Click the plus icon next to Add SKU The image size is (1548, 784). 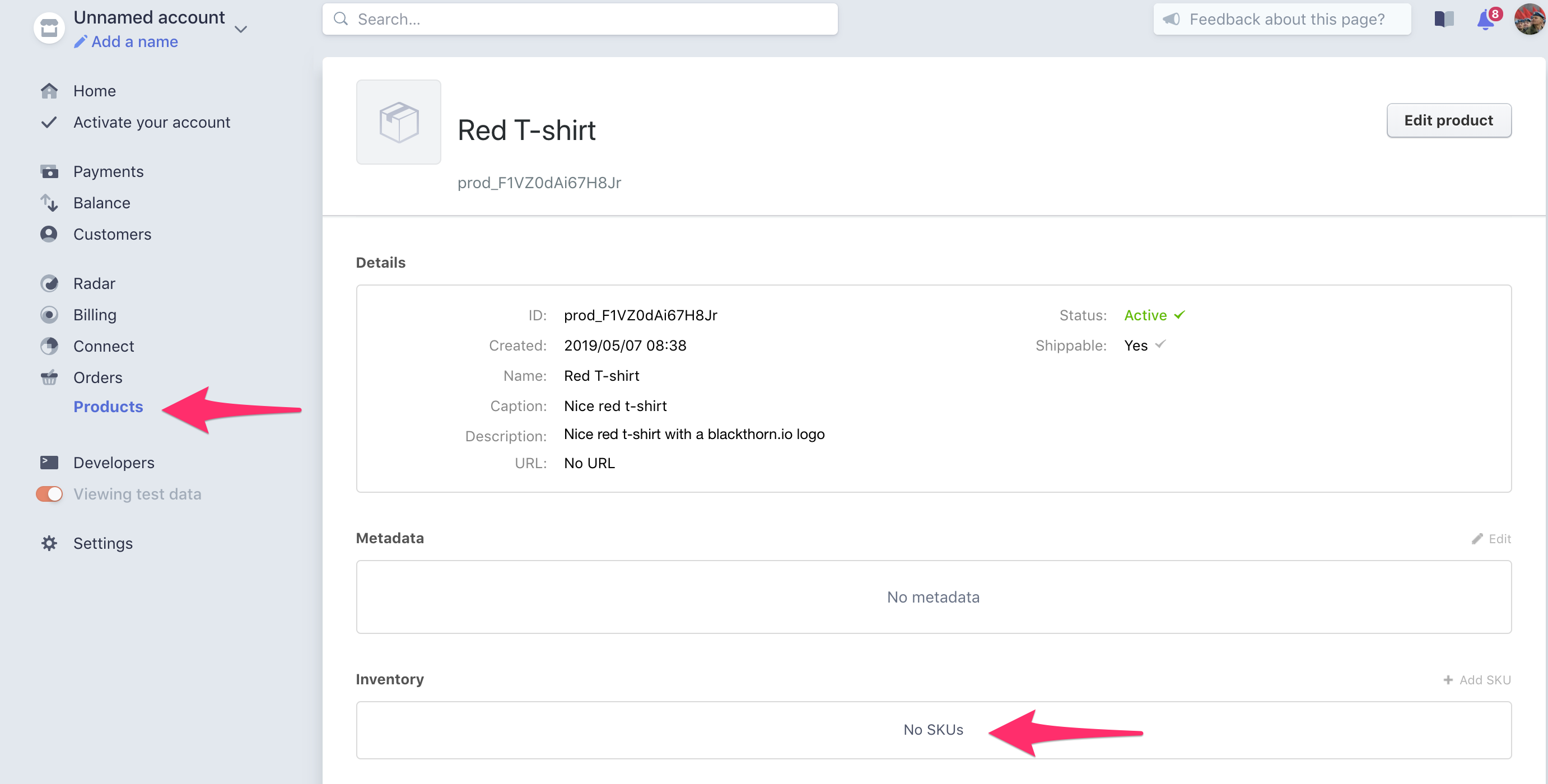[1448, 679]
